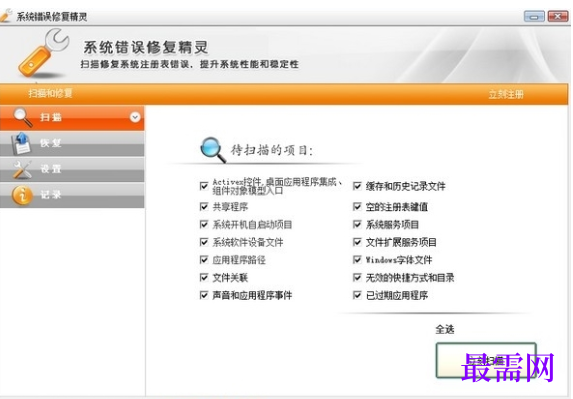Toggle the 系统开机自启动项目 checkbox

(x=204, y=224)
